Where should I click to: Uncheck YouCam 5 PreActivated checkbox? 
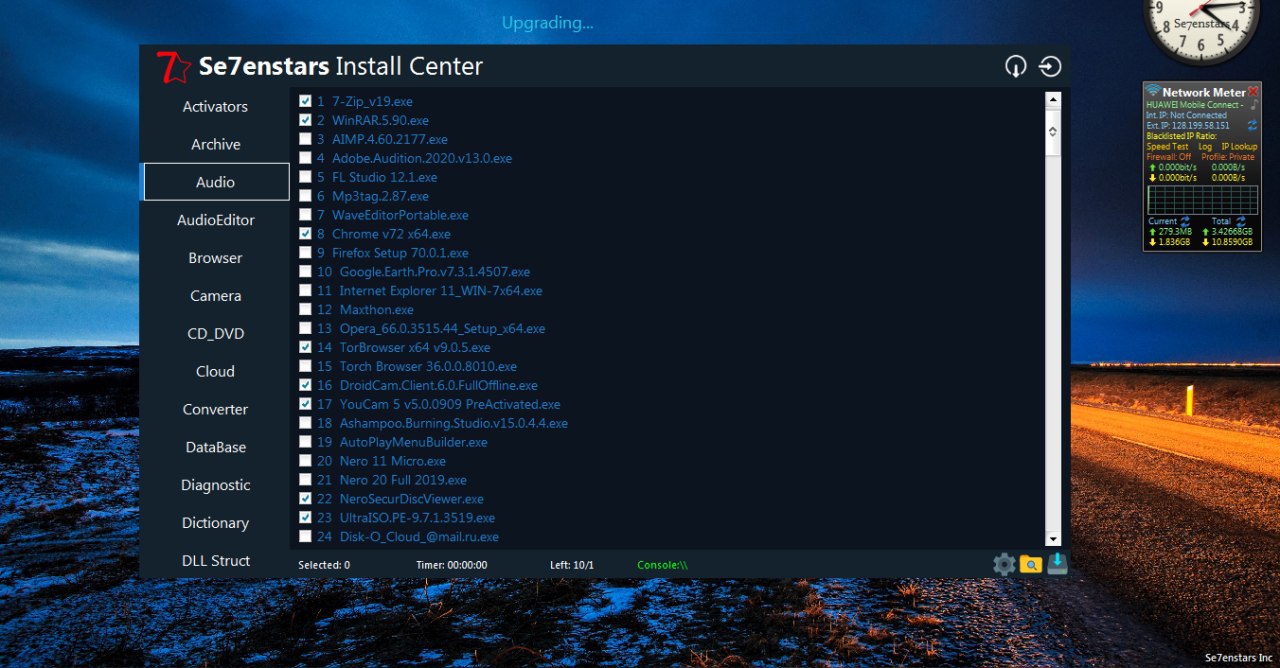coord(305,404)
